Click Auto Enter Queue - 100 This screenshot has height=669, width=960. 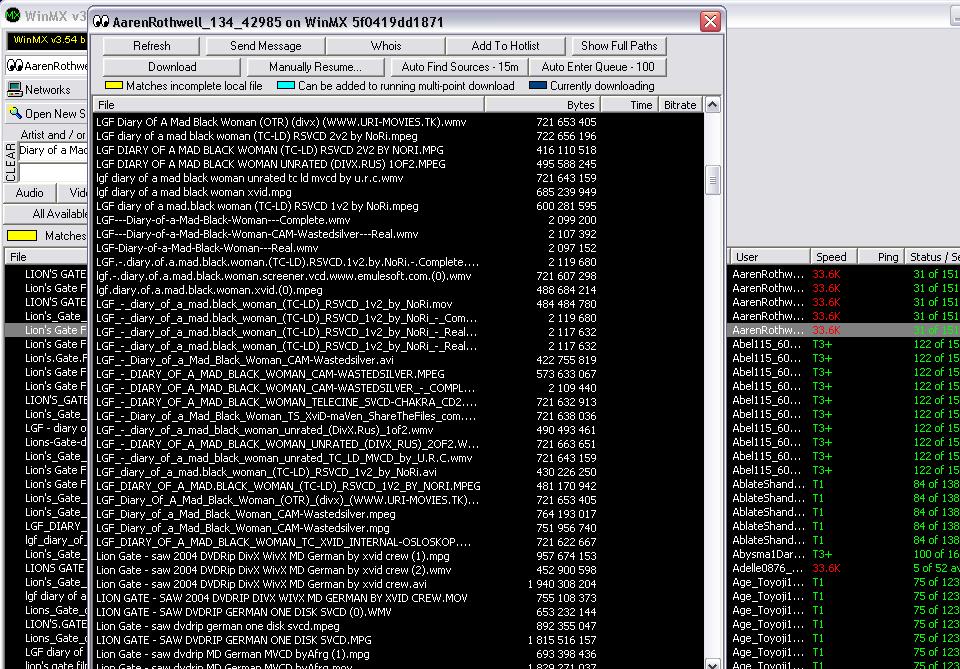[x=598, y=67]
